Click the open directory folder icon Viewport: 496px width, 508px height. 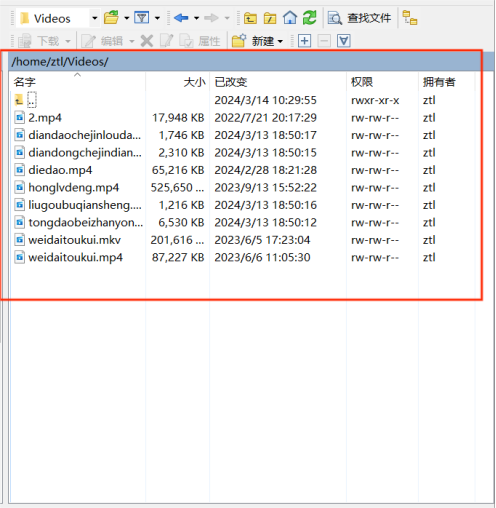tap(111, 17)
